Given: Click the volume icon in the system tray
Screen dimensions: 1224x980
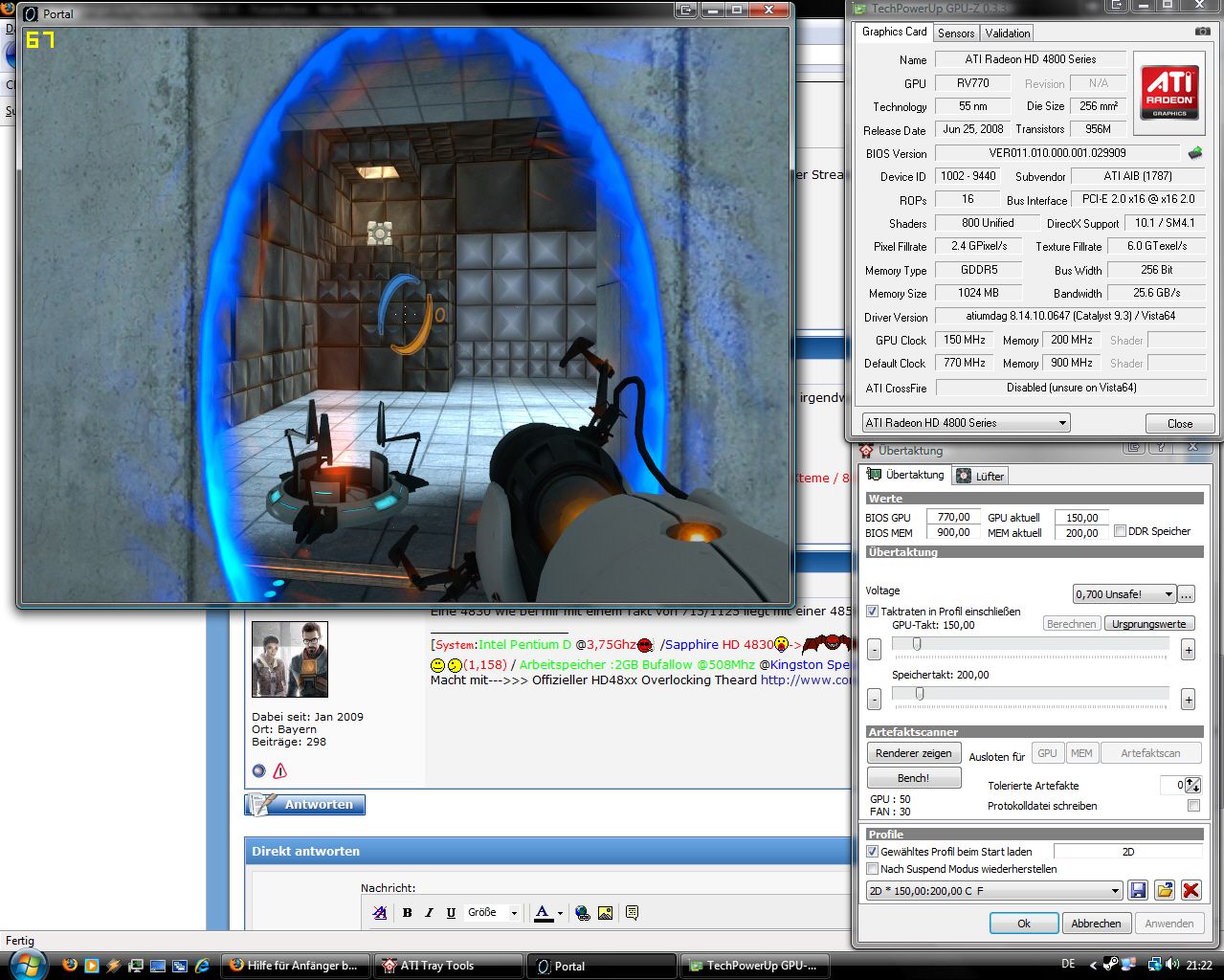Looking at the screenshot, I should click(x=1174, y=965).
